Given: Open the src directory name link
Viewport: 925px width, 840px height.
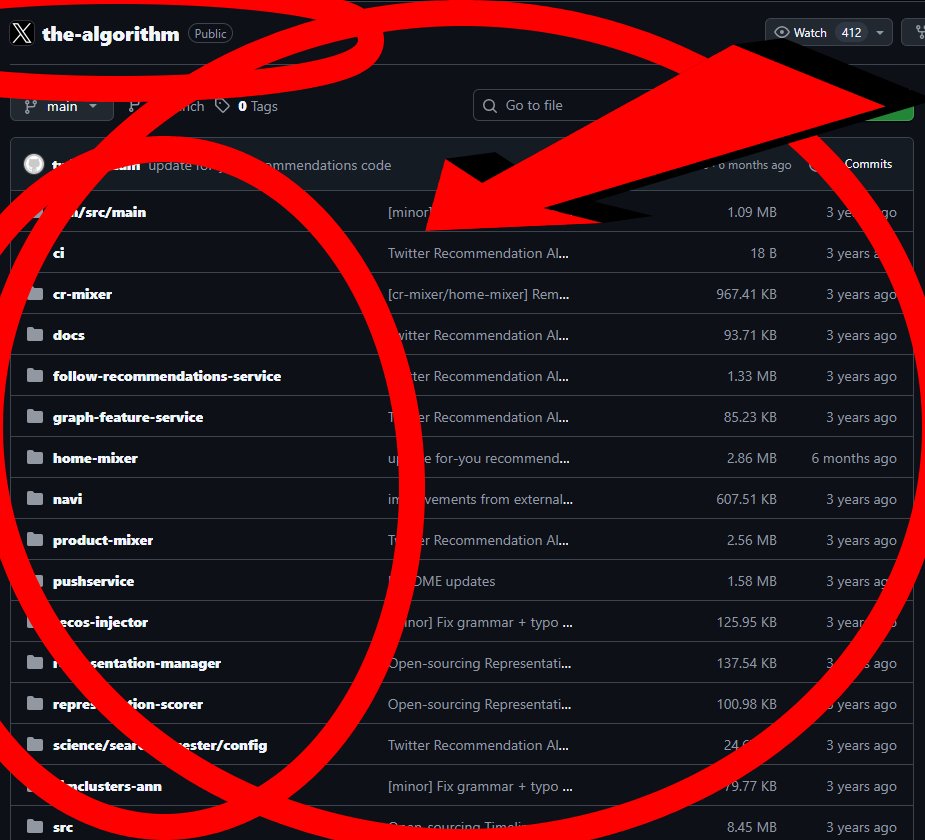Looking at the screenshot, I should coord(63,827).
